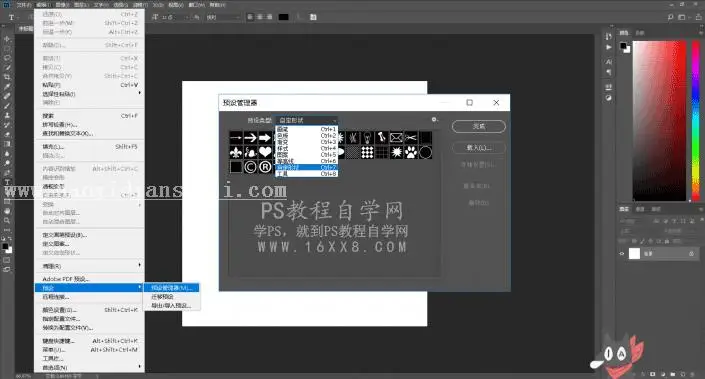Open the warp text option in options bar
Screen dimensions: 705x379
[299, 17]
